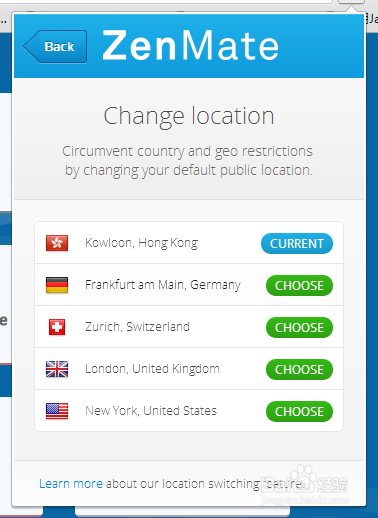
Task: Choose Zurich, Switzerland location
Action: coord(299,327)
